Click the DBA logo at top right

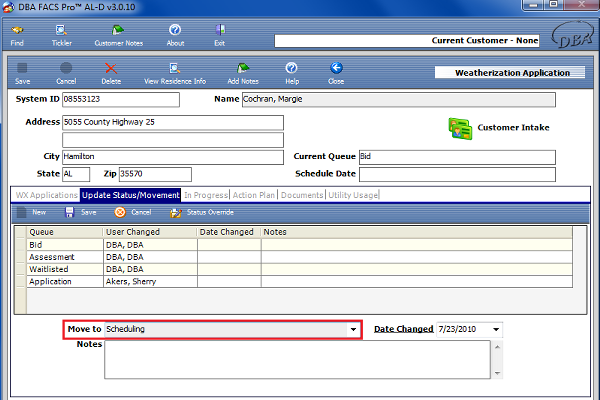pos(572,35)
